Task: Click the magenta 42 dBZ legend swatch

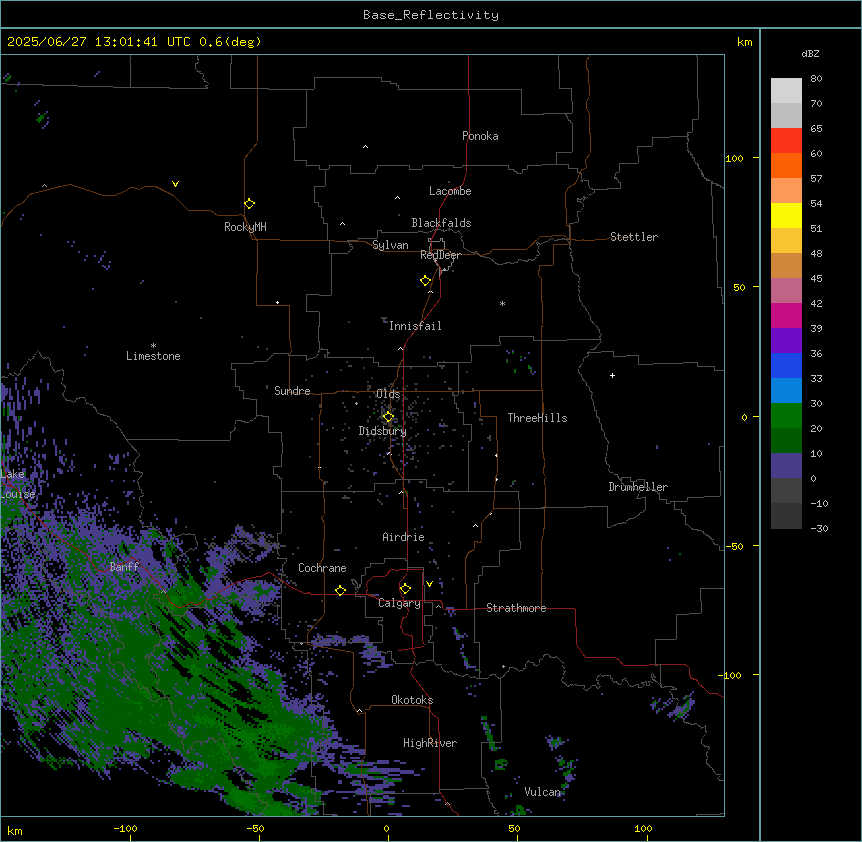Action: tap(786, 315)
